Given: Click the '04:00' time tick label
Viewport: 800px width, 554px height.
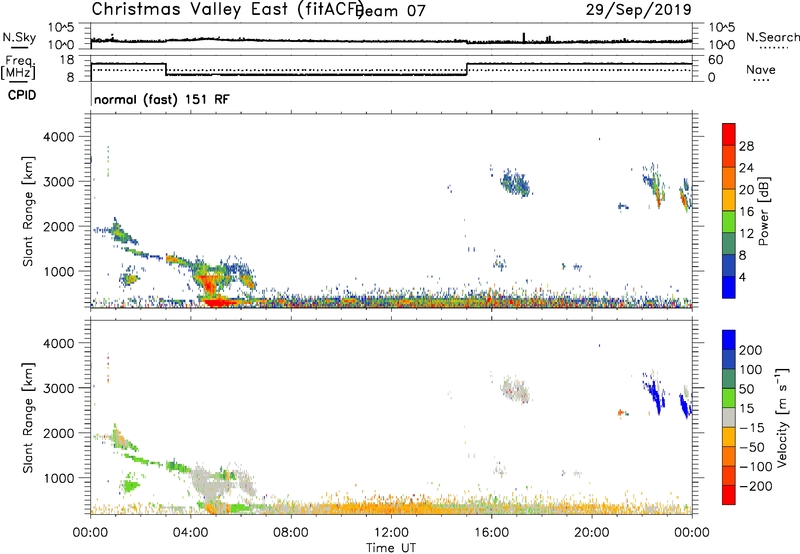Looking at the screenshot, I should pos(191,533).
